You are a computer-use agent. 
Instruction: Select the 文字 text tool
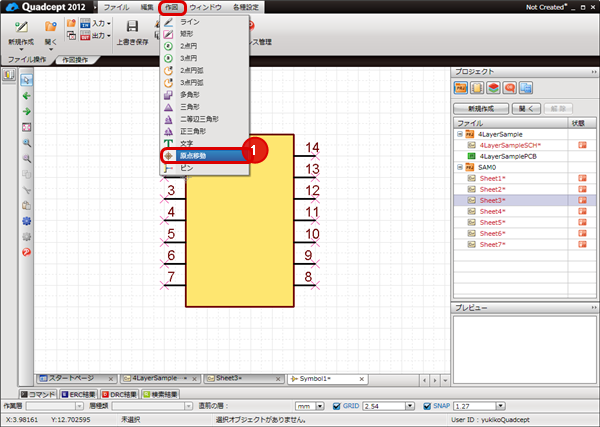click(187, 143)
